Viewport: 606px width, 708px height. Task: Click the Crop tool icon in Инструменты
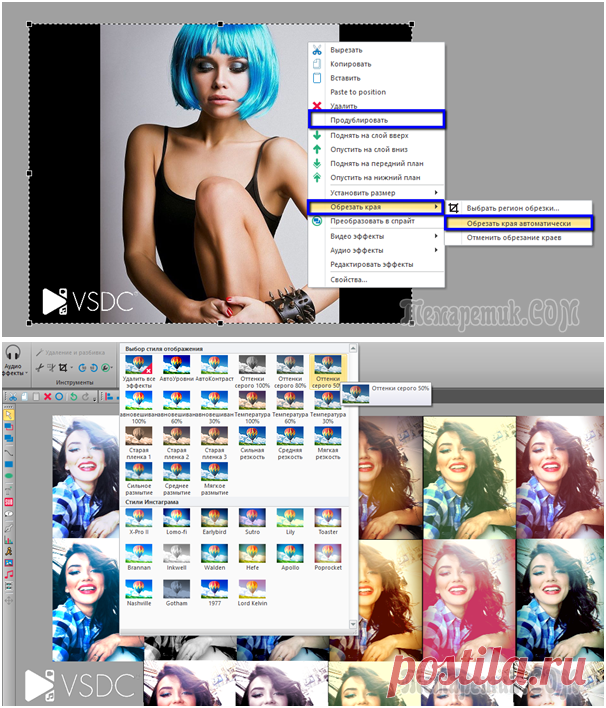coord(63,368)
